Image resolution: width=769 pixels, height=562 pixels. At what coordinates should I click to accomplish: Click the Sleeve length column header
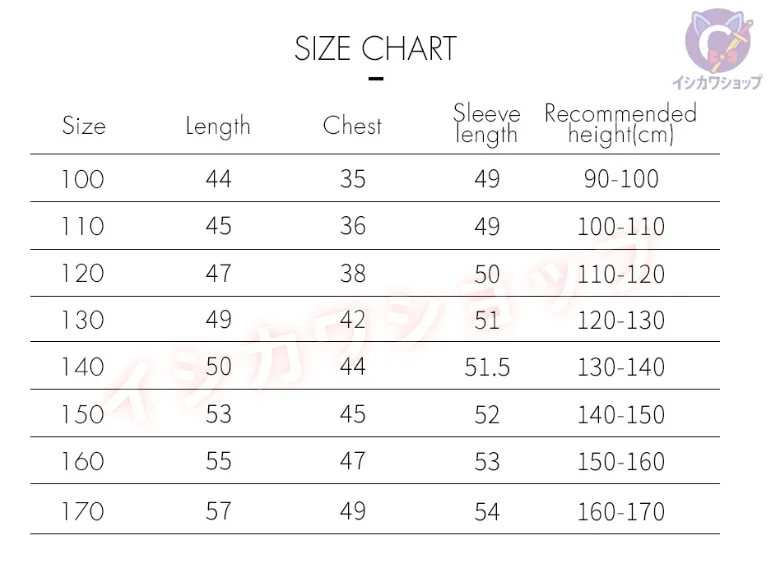pyautogui.click(x=487, y=124)
